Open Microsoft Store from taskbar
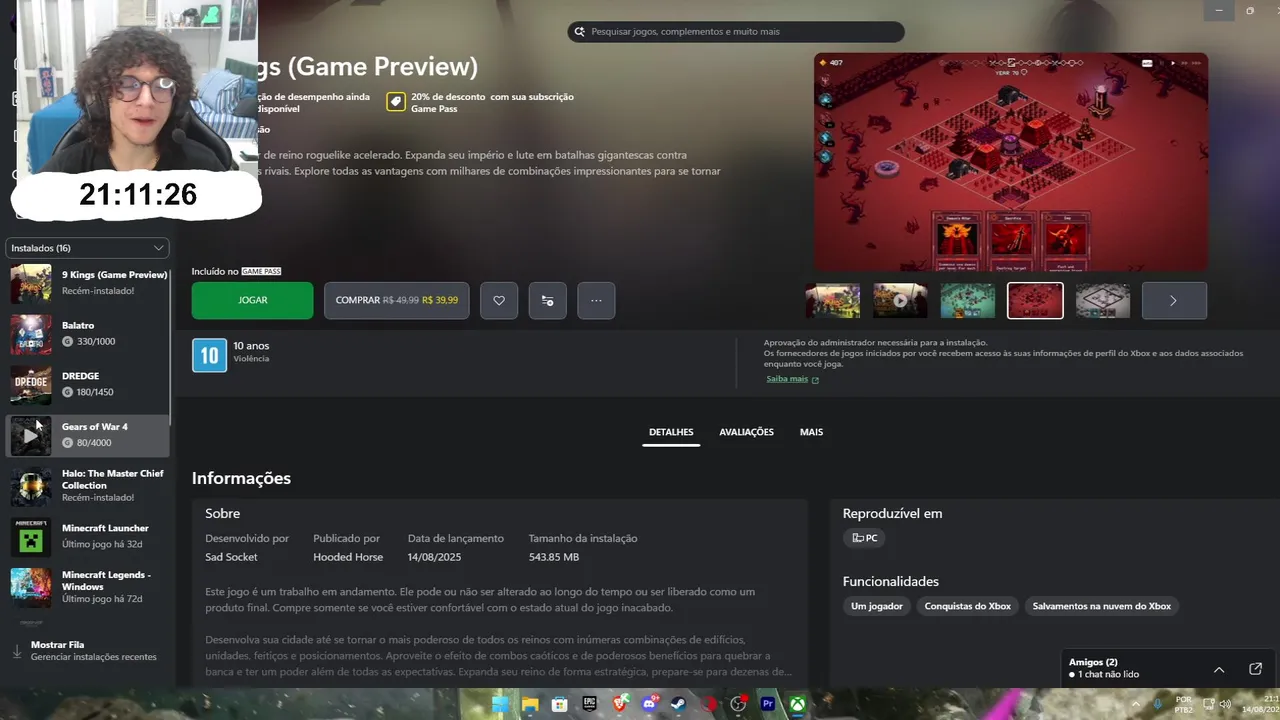 pyautogui.click(x=560, y=704)
